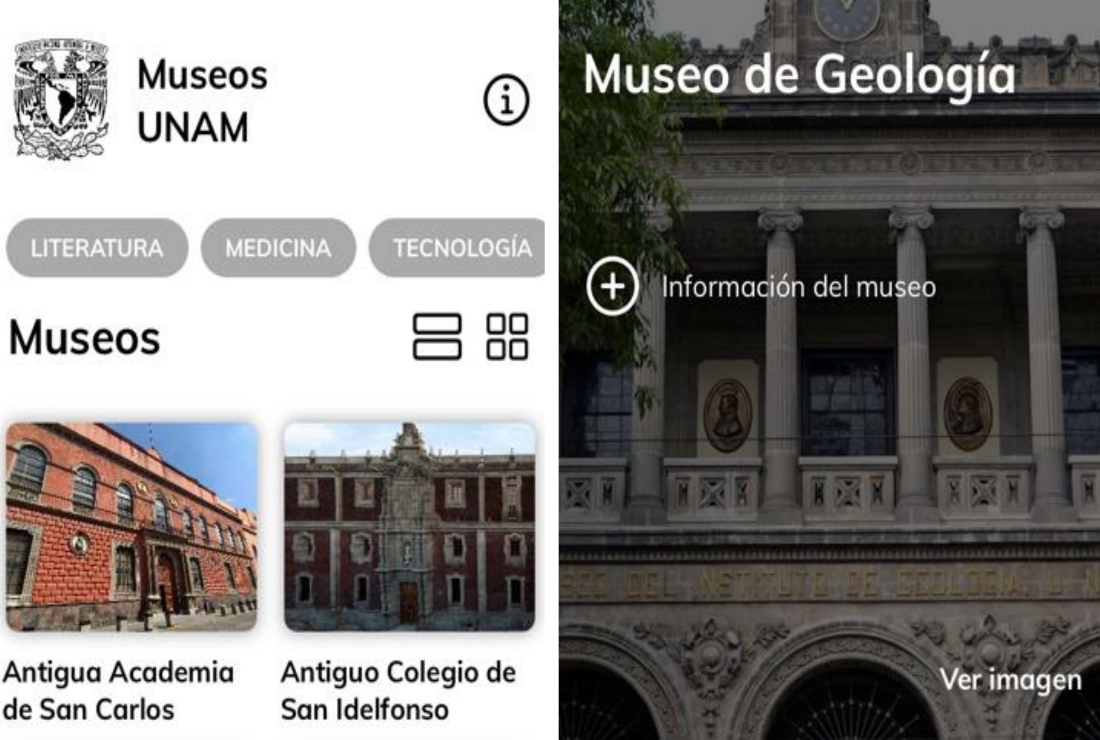
Task: Click the 'Antiguo Colegio de San Idelfonso' caption
Action: (x=398, y=691)
